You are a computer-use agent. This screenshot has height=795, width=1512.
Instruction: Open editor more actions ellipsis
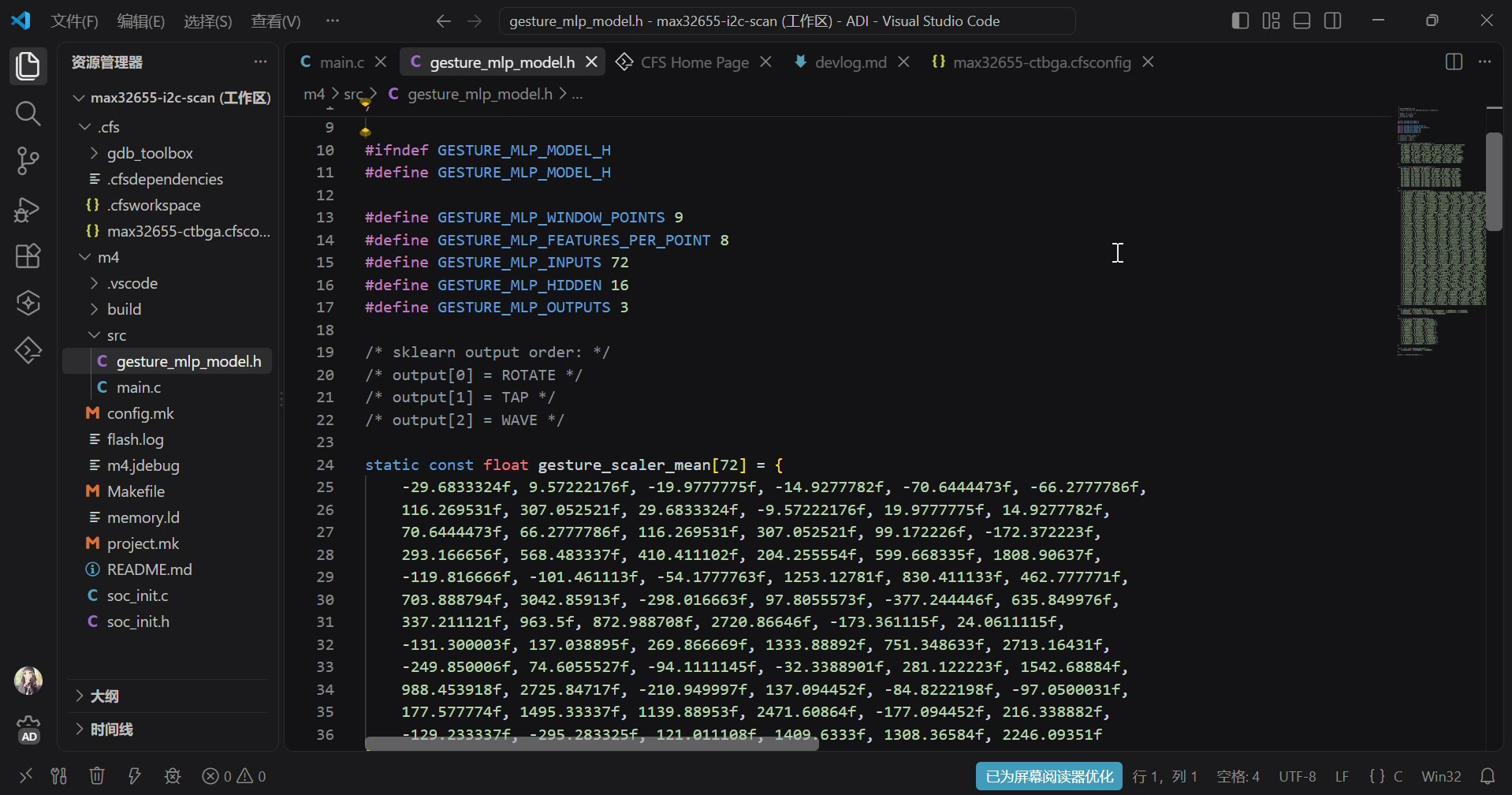tap(1485, 62)
